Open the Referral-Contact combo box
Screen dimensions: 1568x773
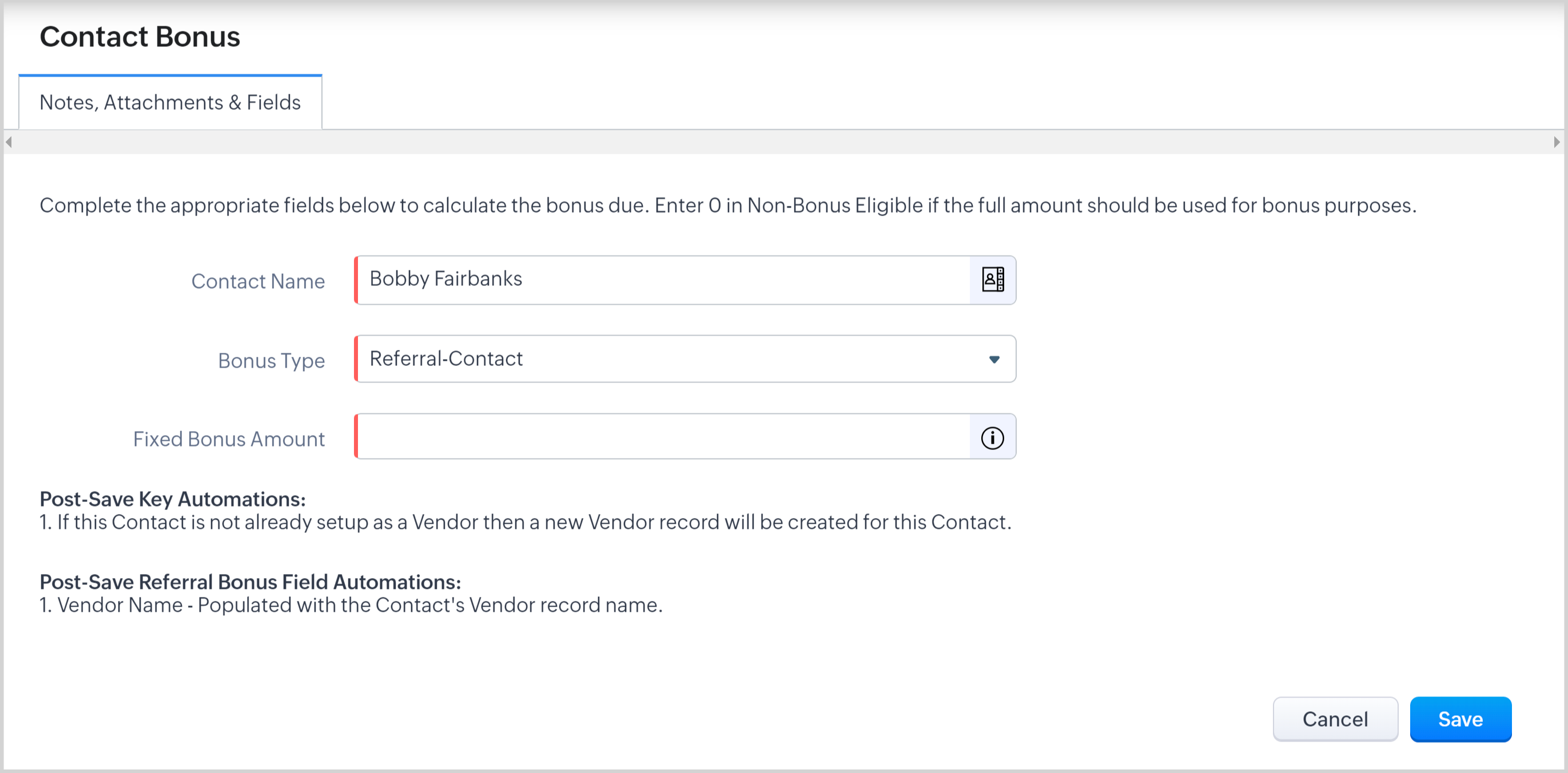(670, 359)
